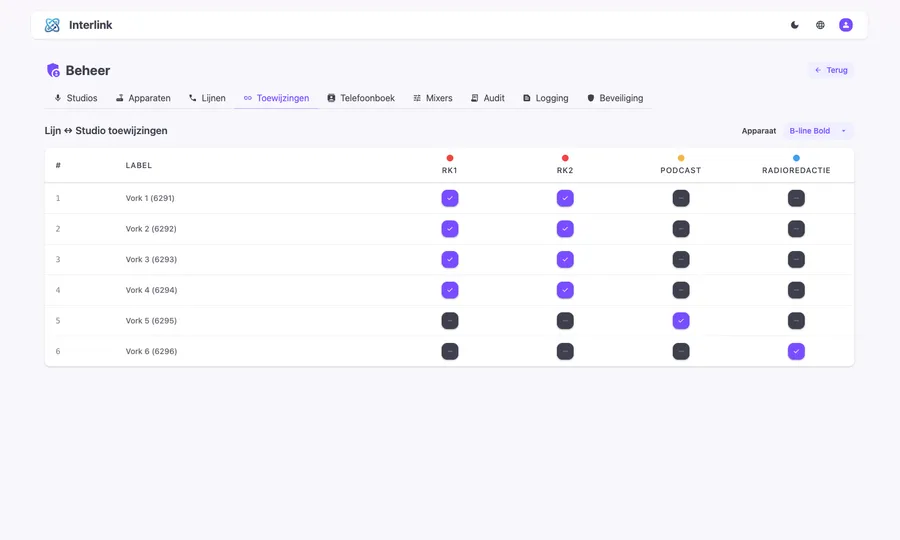The height and width of the screenshot is (540, 900).
Task: Assign Vork 6 (6296) to RK2
Action: pyautogui.click(x=565, y=351)
